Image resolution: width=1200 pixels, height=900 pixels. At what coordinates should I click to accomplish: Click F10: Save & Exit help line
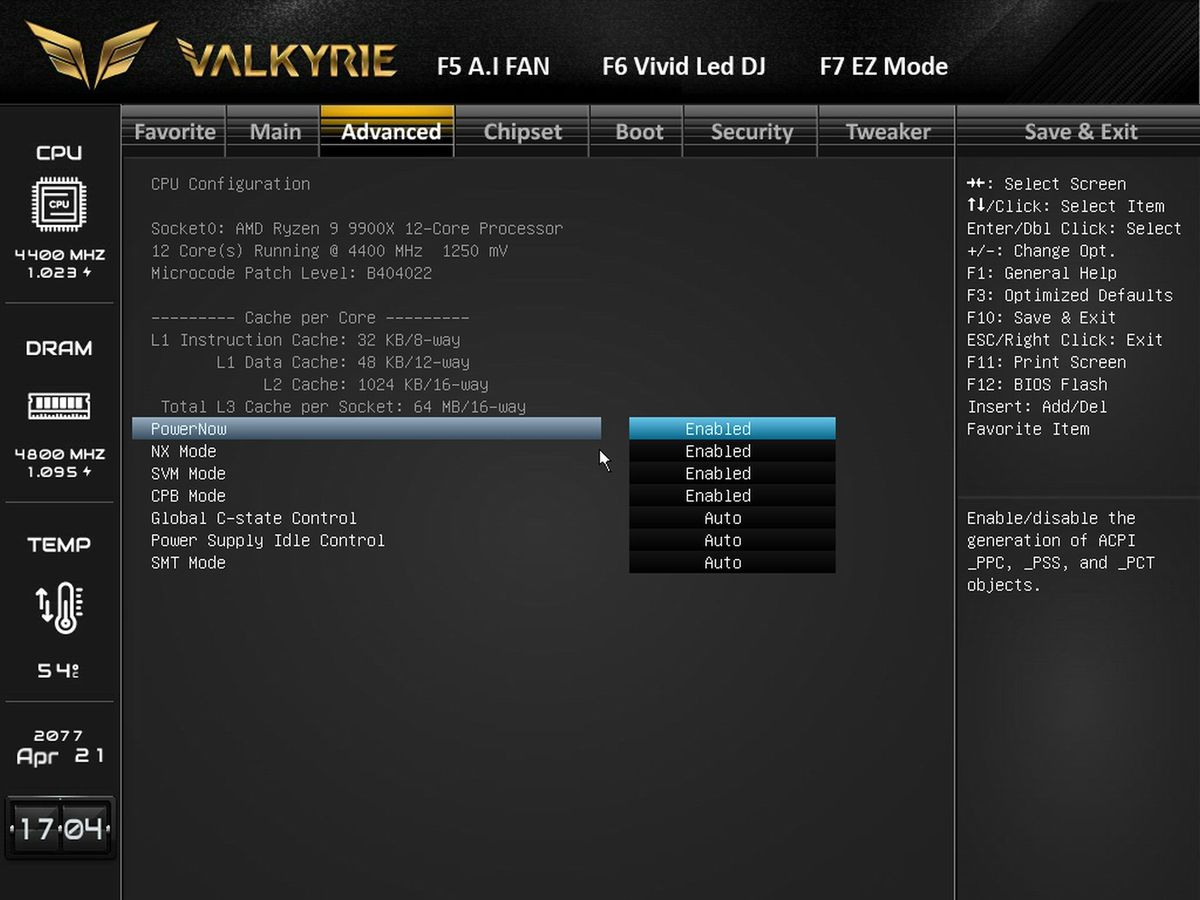pos(1041,318)
